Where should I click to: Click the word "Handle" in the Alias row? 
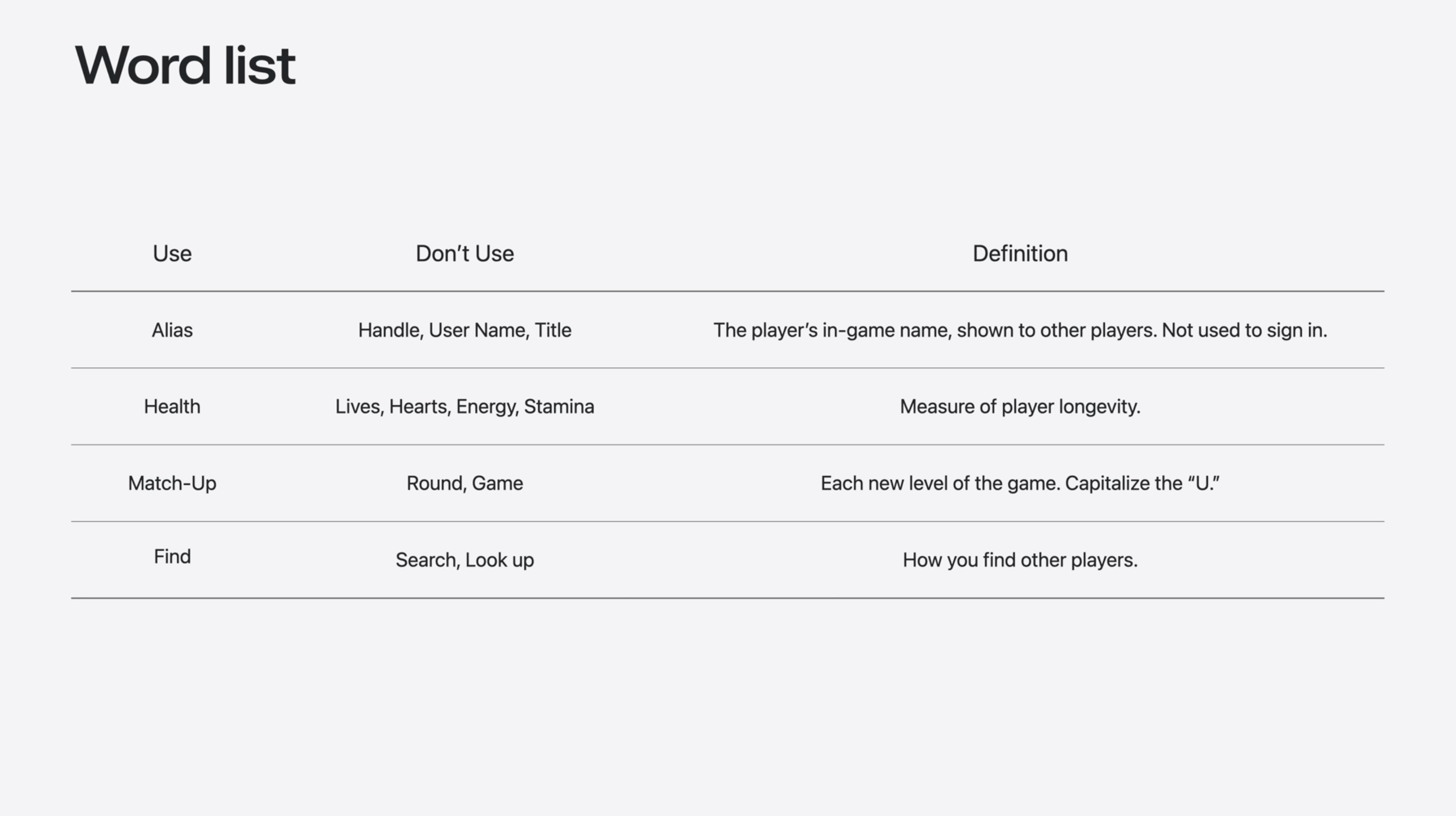pyautogui.click(x=390, y=330)
